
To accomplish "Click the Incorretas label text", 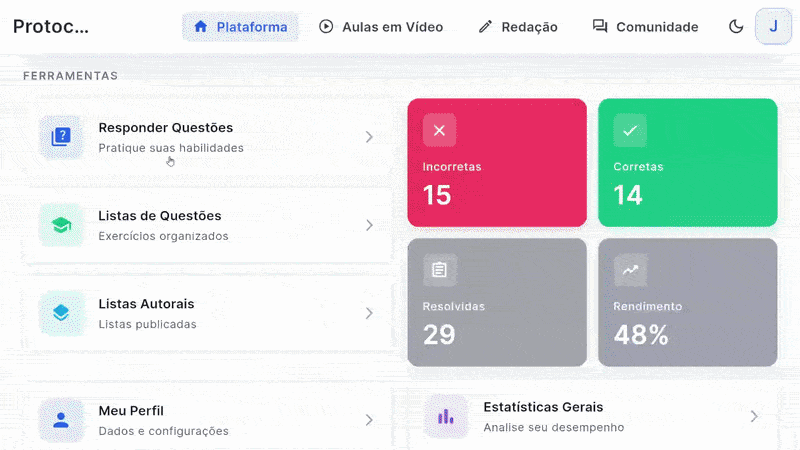I will tap(452, 167).
